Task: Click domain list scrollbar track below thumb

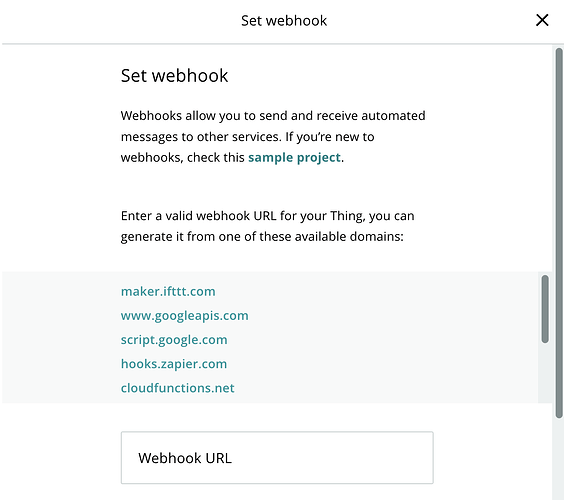Action: point(545,373)
